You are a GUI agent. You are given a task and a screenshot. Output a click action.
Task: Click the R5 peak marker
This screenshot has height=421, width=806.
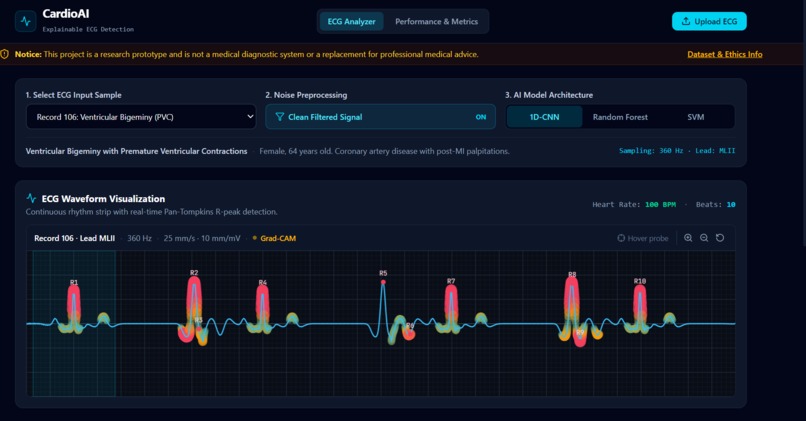[383, 273]
